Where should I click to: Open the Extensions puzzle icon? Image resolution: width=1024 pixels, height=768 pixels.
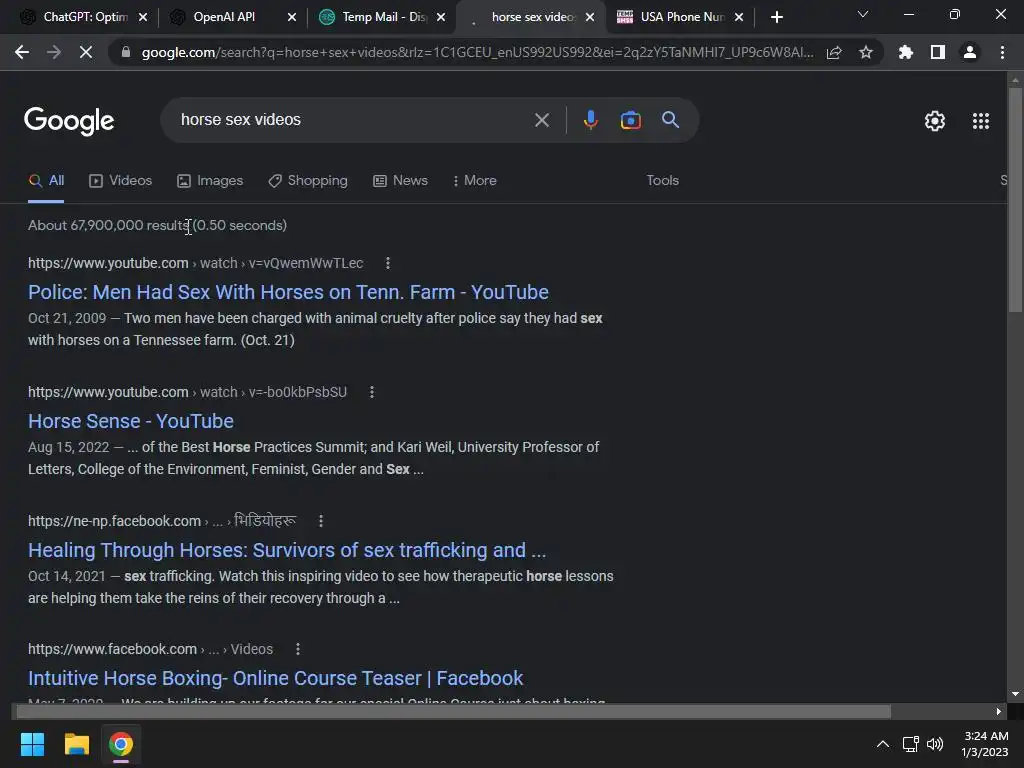tap(905, 52)
